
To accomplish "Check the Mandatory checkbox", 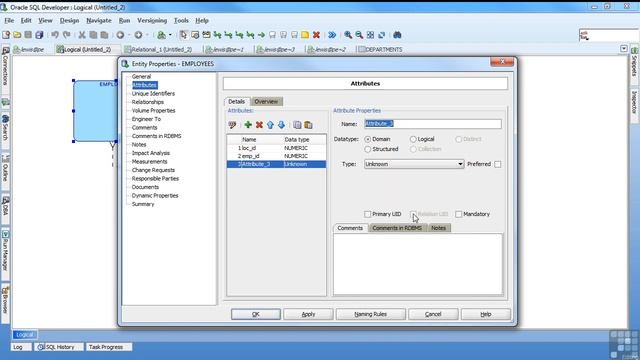I will [459, 214].
